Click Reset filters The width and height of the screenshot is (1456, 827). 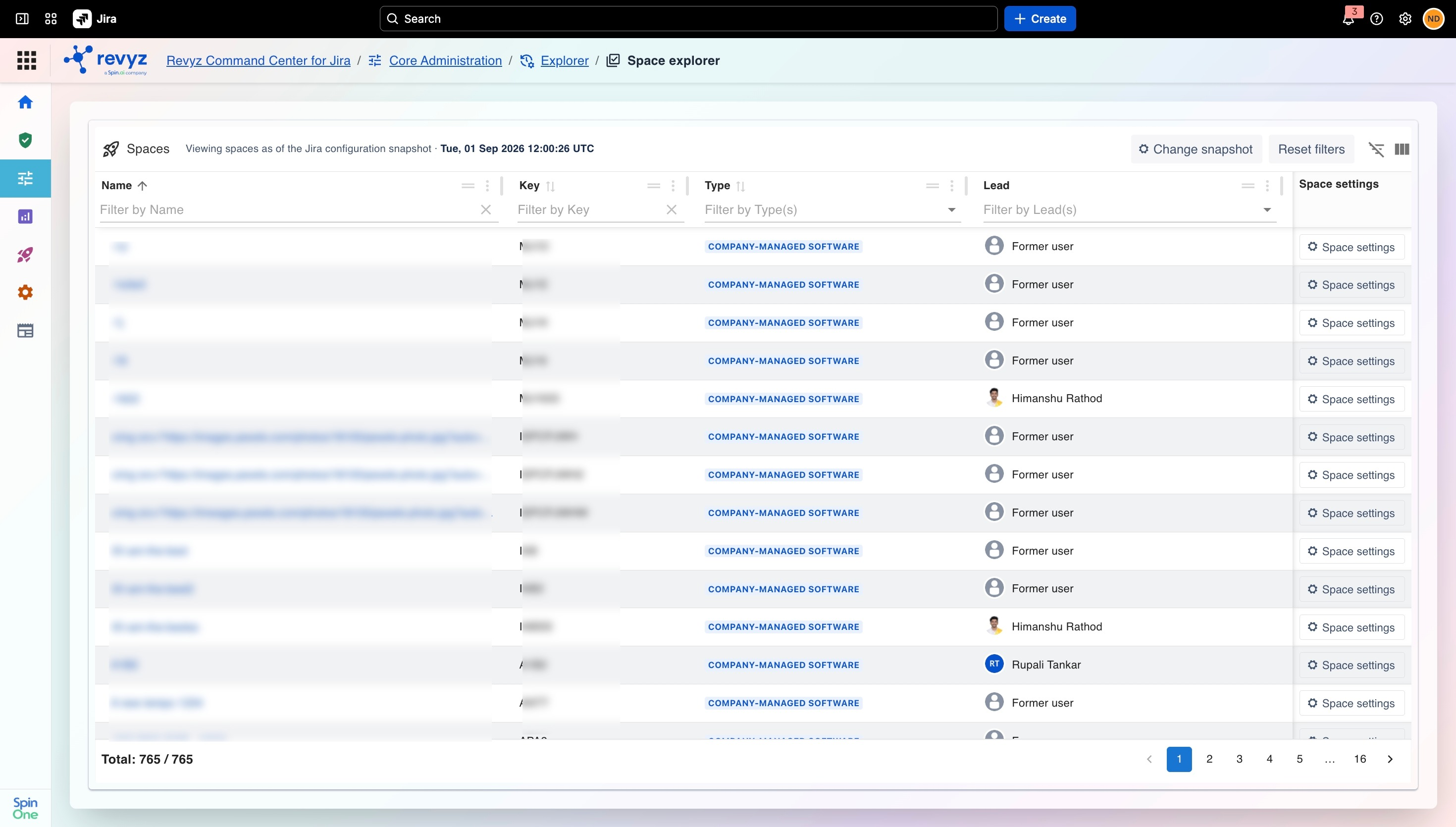tap(1311, 149)
